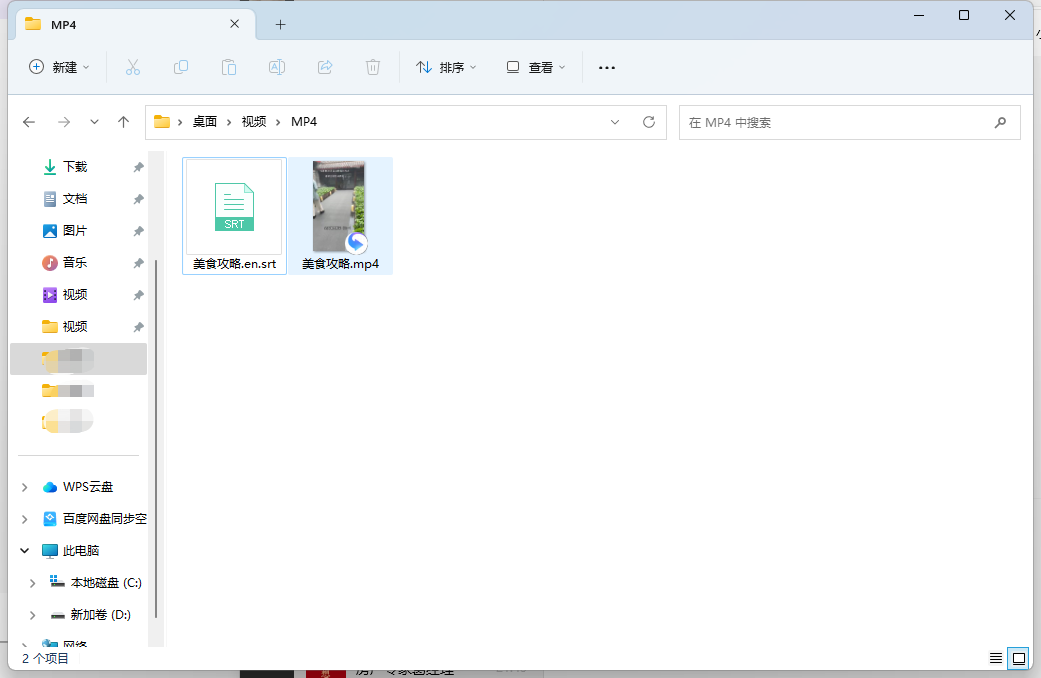This screenshot has width=1041, height=678.
Task: Switch to details list view layout
Action: pyautogui.click(x=995, y=658)
